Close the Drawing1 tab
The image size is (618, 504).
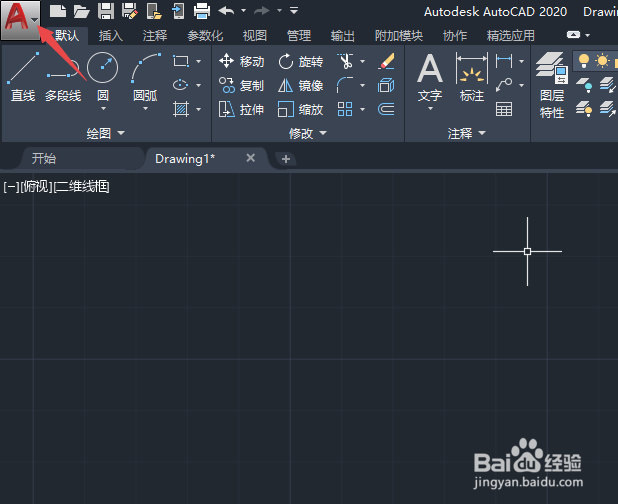(x=251, y=158)
